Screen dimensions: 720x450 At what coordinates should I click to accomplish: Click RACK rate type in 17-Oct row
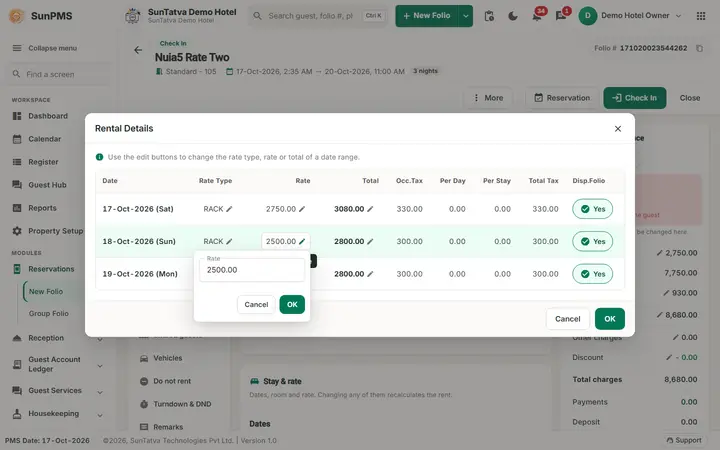click(213, 209)
